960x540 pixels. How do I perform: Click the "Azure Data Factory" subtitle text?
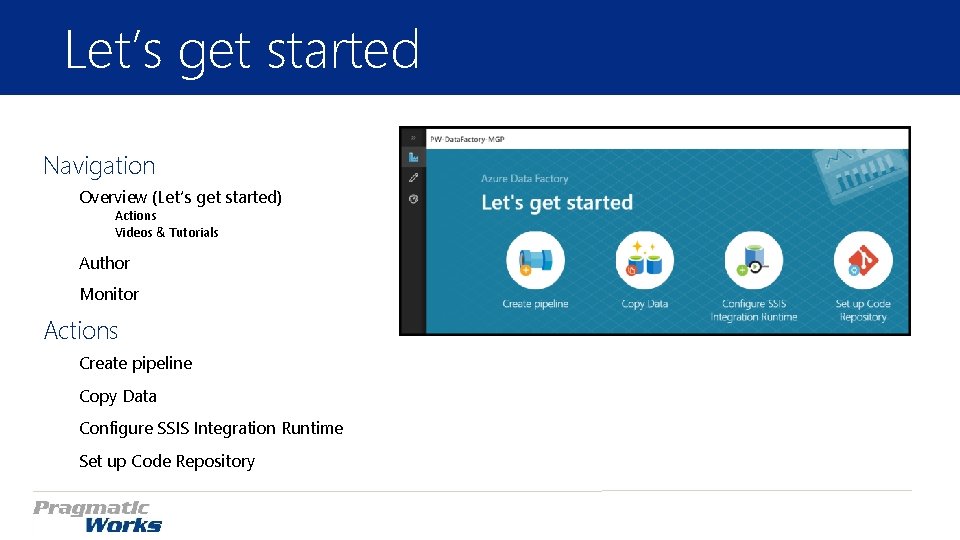point(525,179)
